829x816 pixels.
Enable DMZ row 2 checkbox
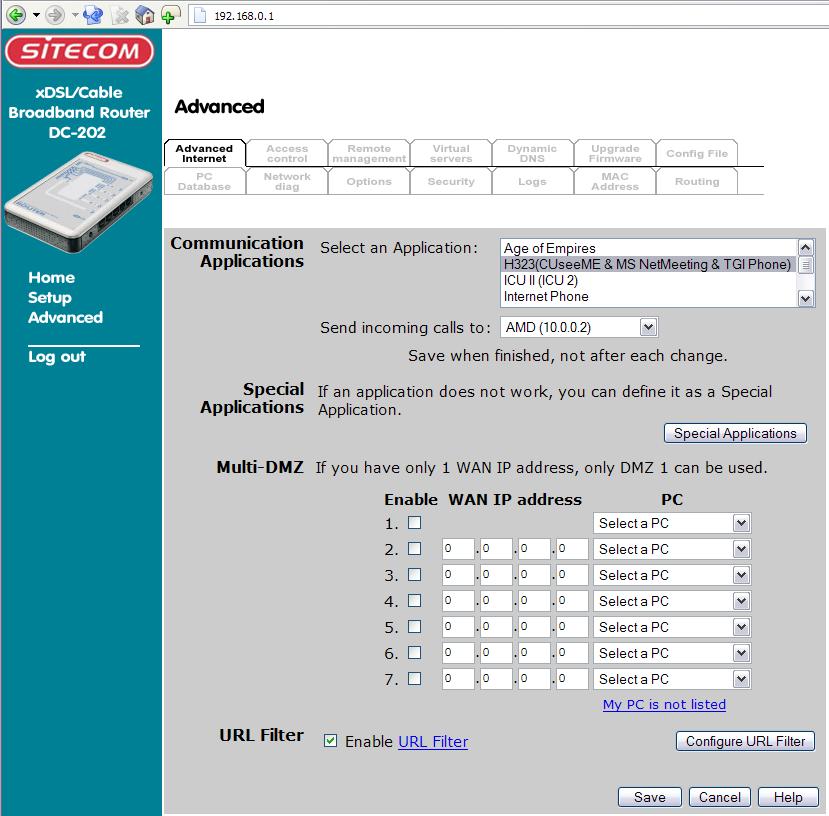click(414, 548)
